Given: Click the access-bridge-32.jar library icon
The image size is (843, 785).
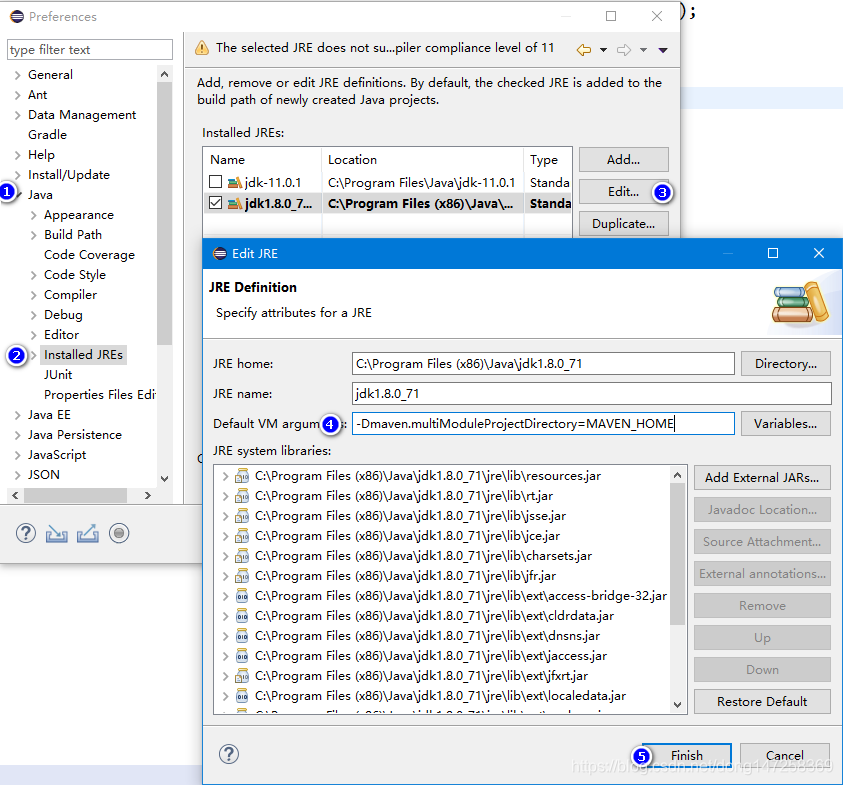Looking at the screenshot, I should [242, 596].
